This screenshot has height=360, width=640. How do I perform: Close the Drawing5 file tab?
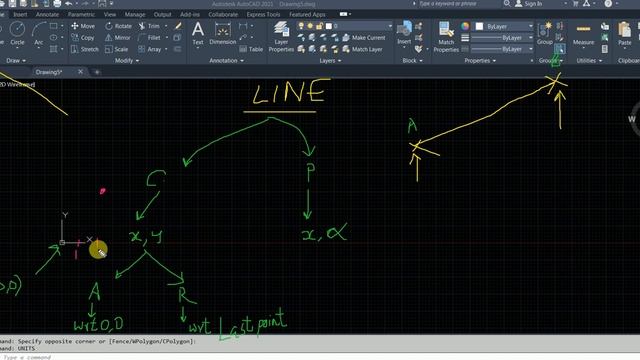click(x=80, y=72)
